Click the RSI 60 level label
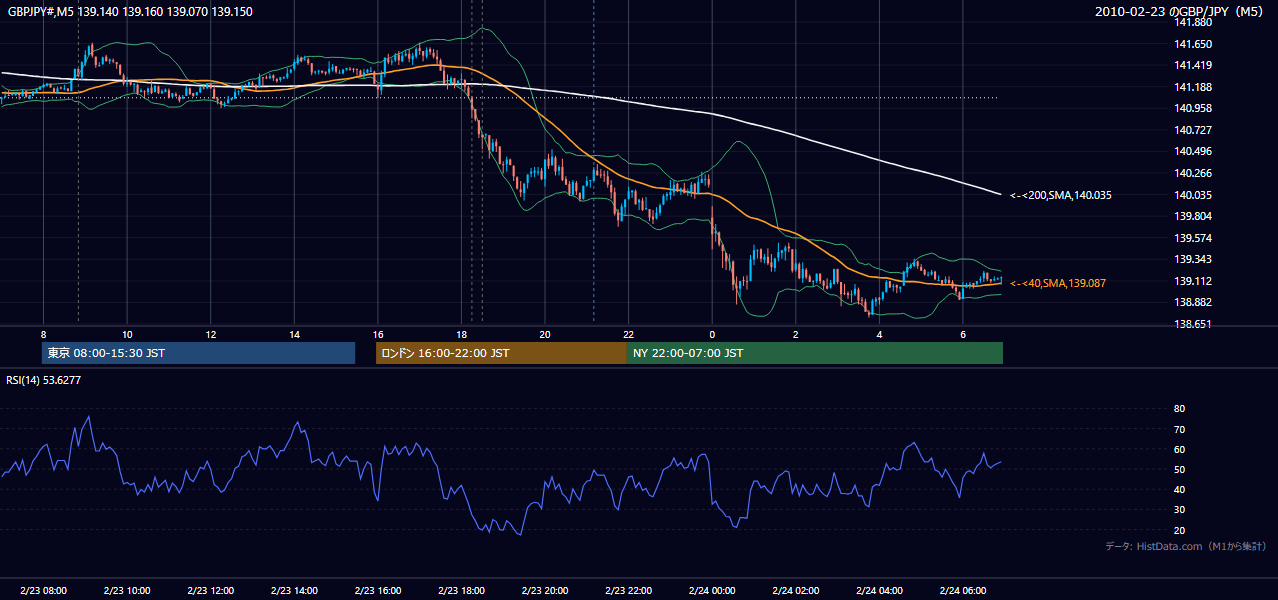 pos(1179,449)
